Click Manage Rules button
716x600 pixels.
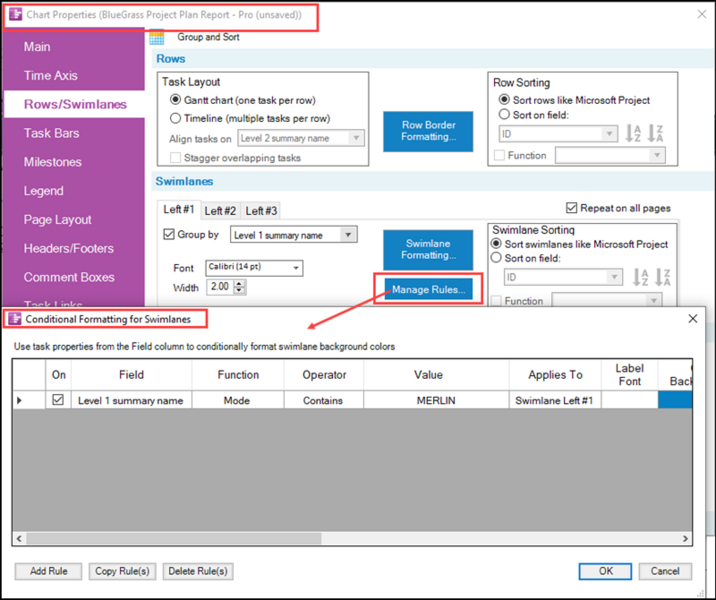click(x=428, y=289)
